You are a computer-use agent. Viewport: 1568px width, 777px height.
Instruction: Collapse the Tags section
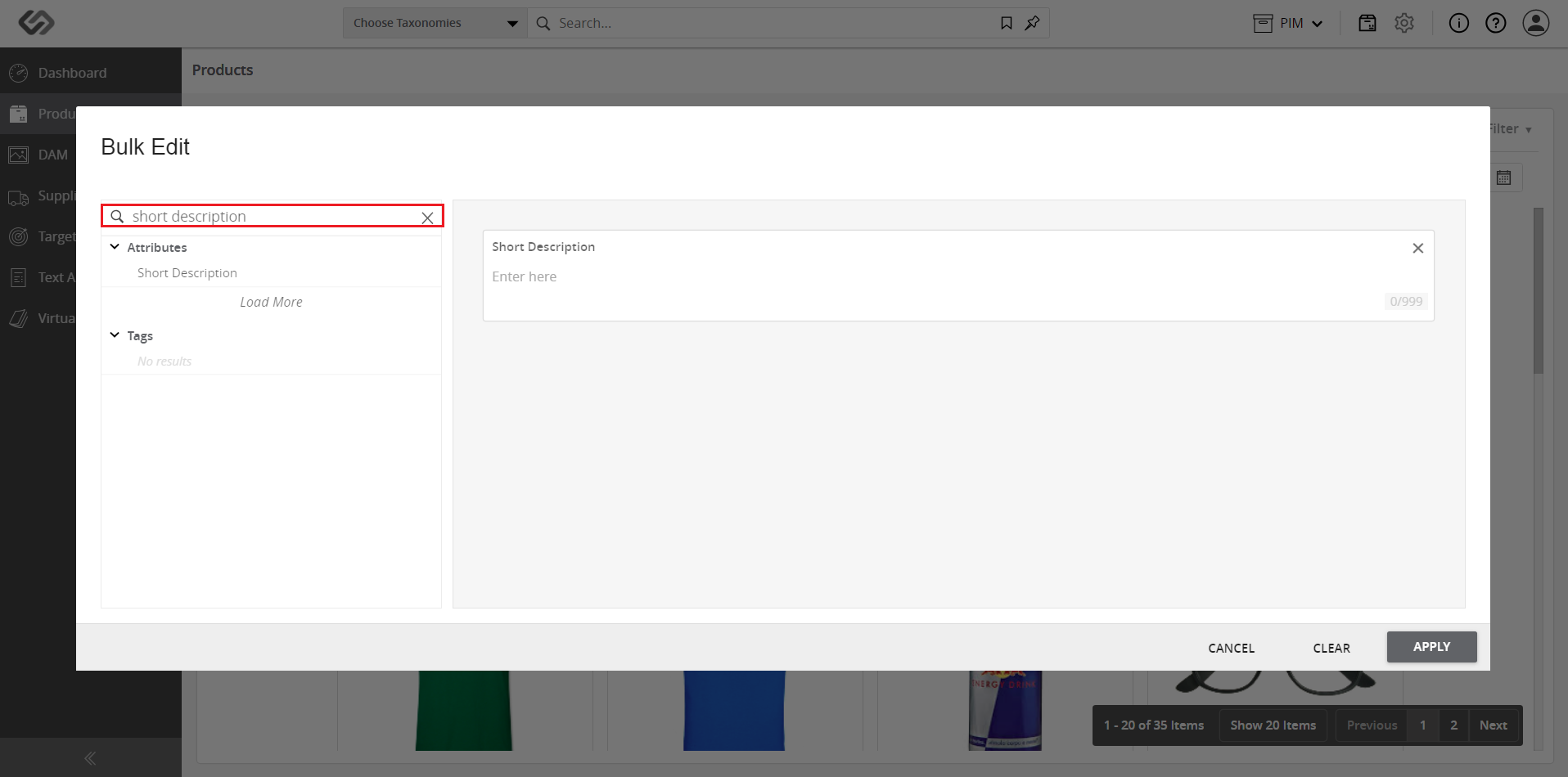(x=115, y=335)
